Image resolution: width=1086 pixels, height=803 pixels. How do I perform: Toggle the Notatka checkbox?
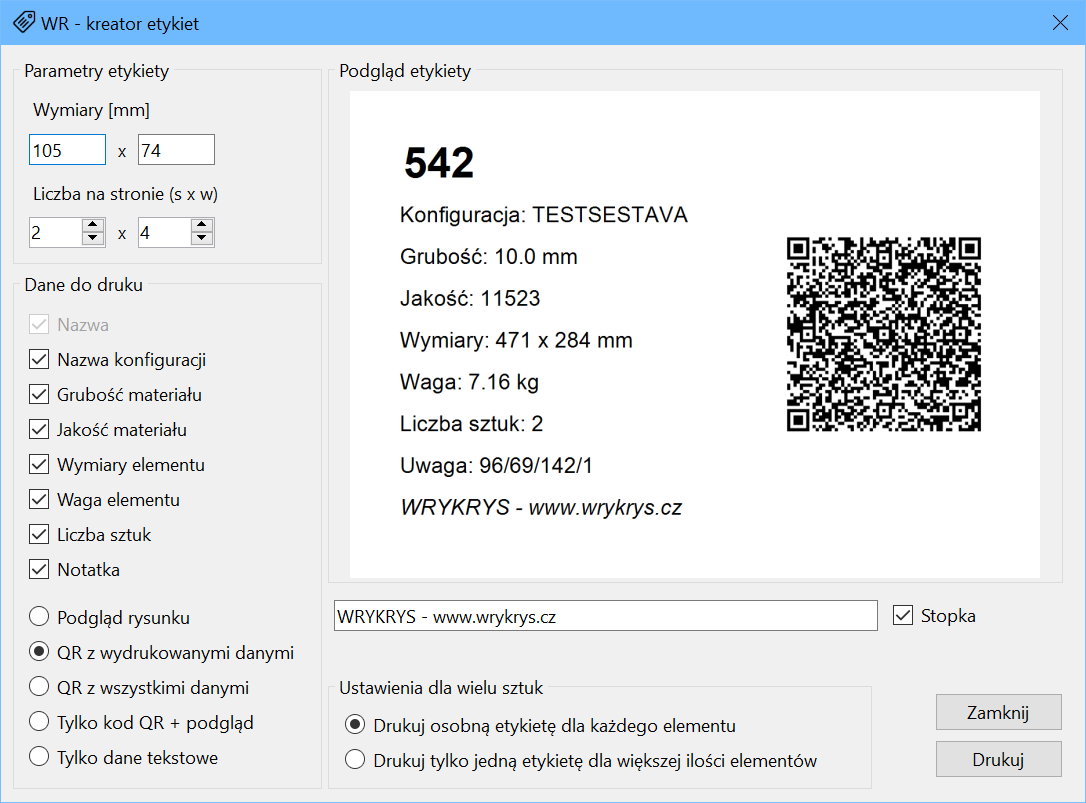pyautogui.click(x=39, y=570)
